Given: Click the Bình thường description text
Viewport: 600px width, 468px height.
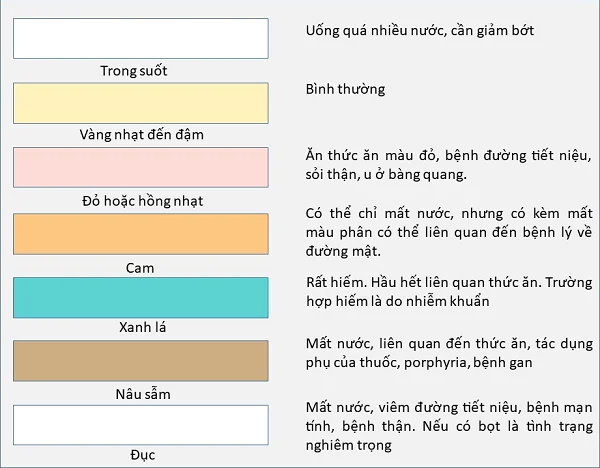Looking at the screenshot, I should 345,89.
